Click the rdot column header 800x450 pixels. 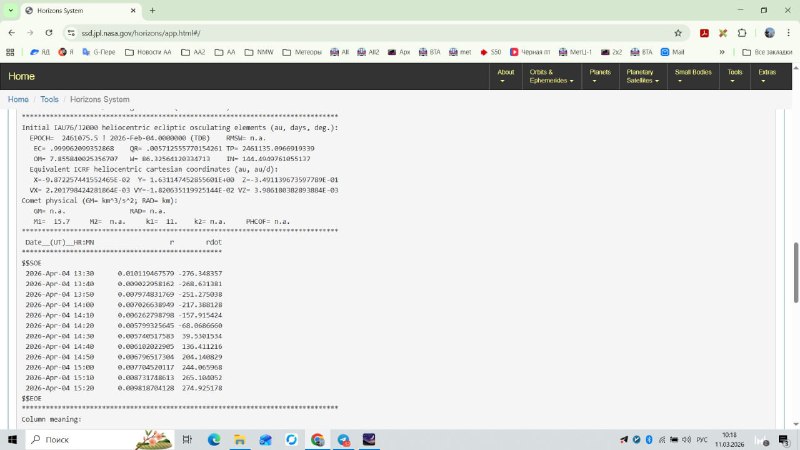pos(214,242)
